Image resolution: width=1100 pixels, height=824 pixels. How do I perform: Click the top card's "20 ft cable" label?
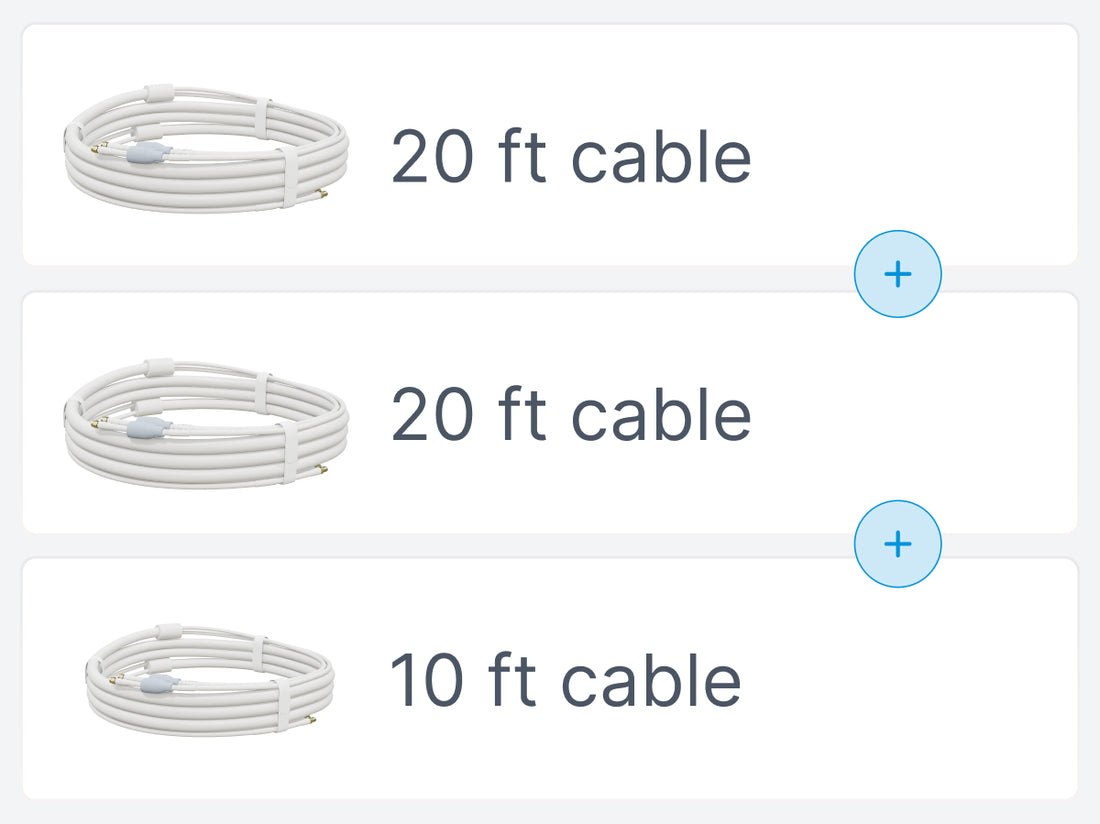pyautogui.click(x=570, y=157)
